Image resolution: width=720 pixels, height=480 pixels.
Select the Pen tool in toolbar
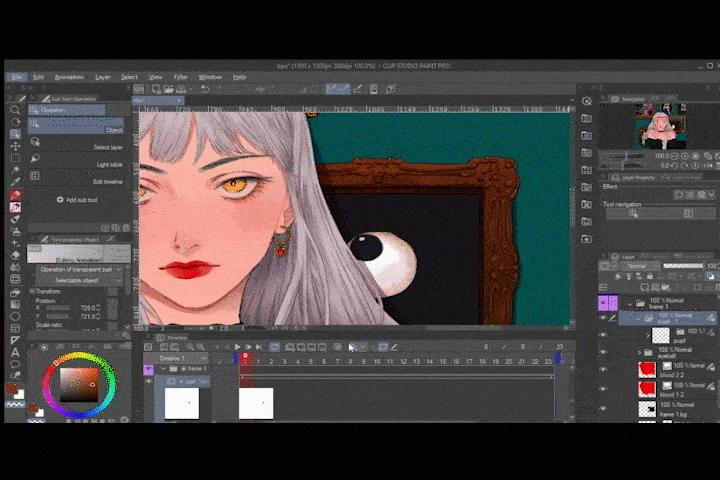pos(15,195)
